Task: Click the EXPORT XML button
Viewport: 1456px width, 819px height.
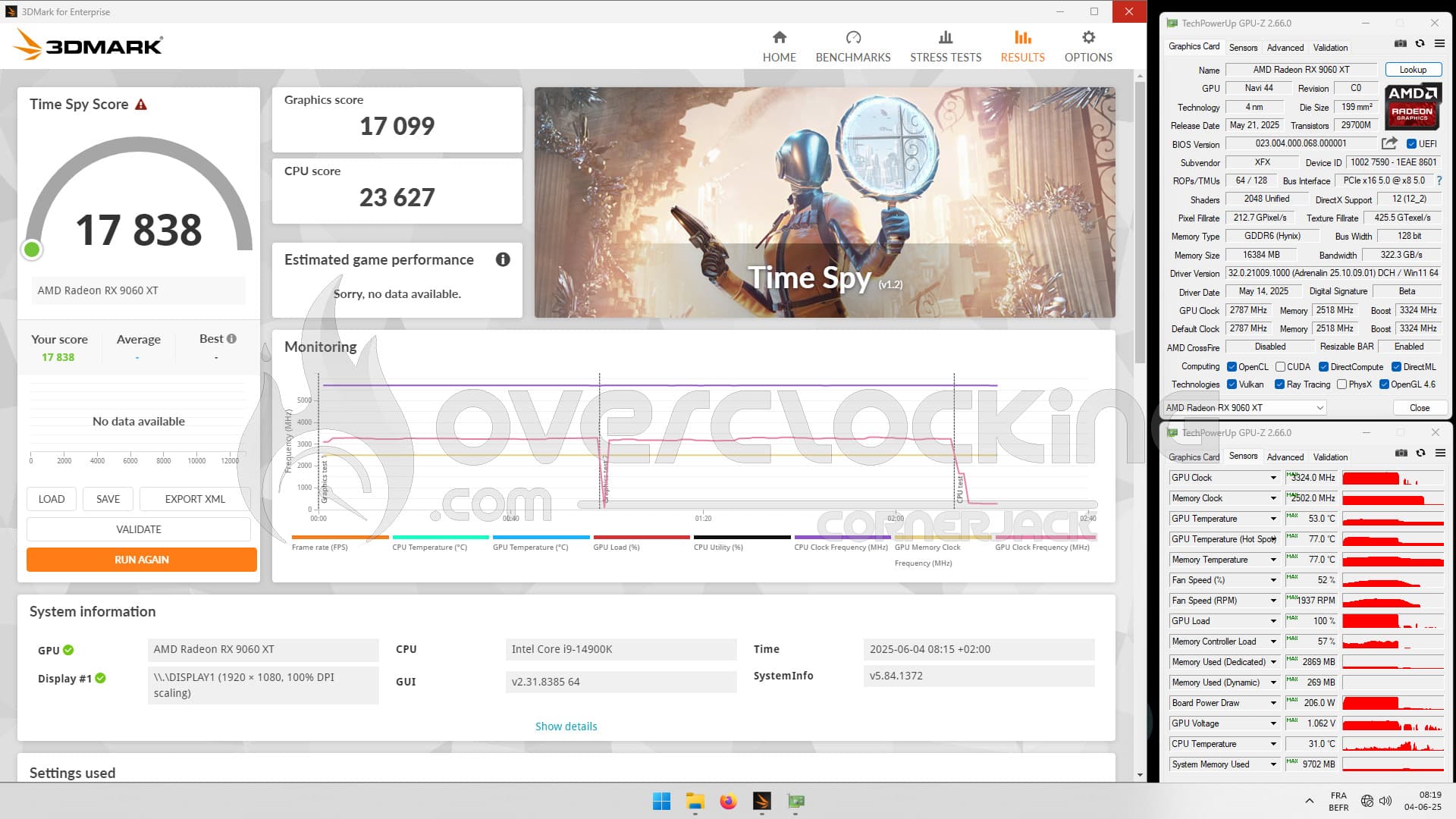Action: point(195,499)
